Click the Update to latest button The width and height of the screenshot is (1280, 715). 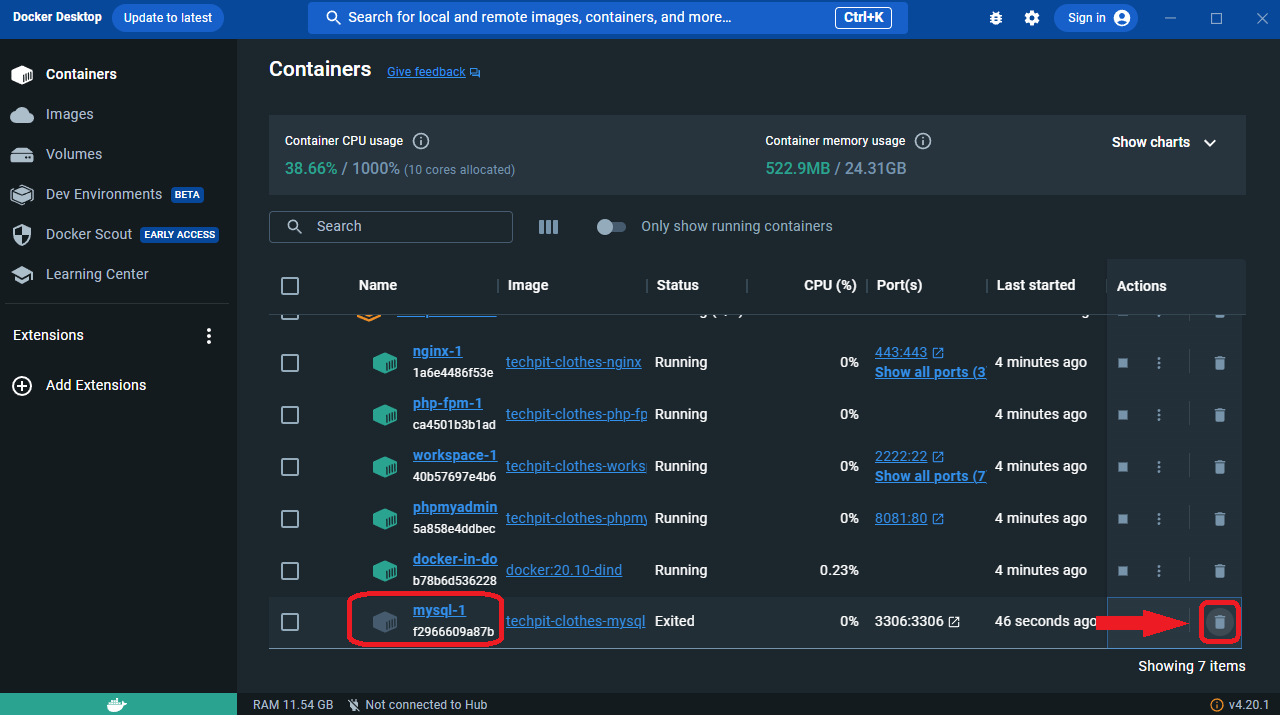click(x=168, y=18)
